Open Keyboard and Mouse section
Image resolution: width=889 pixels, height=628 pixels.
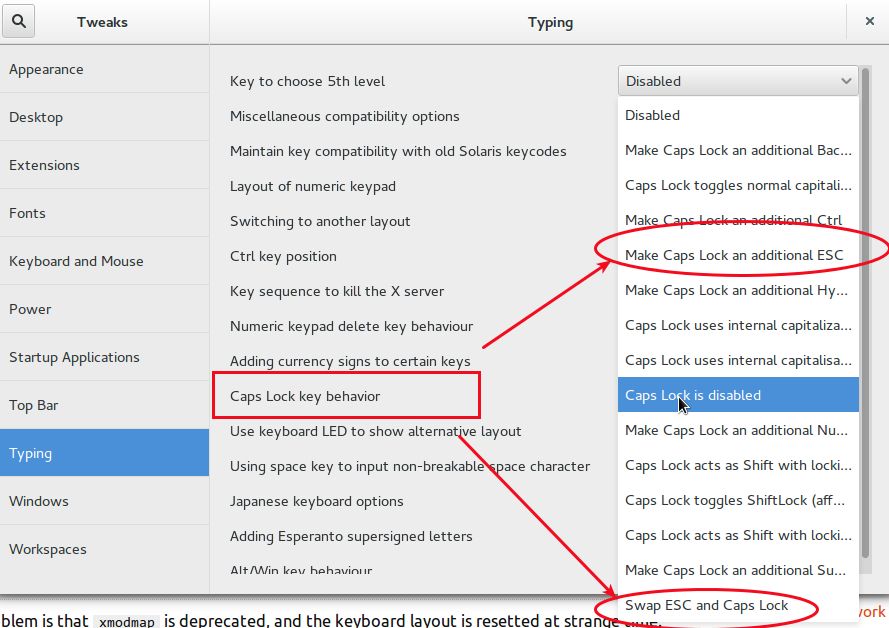[x=104, y=261]
